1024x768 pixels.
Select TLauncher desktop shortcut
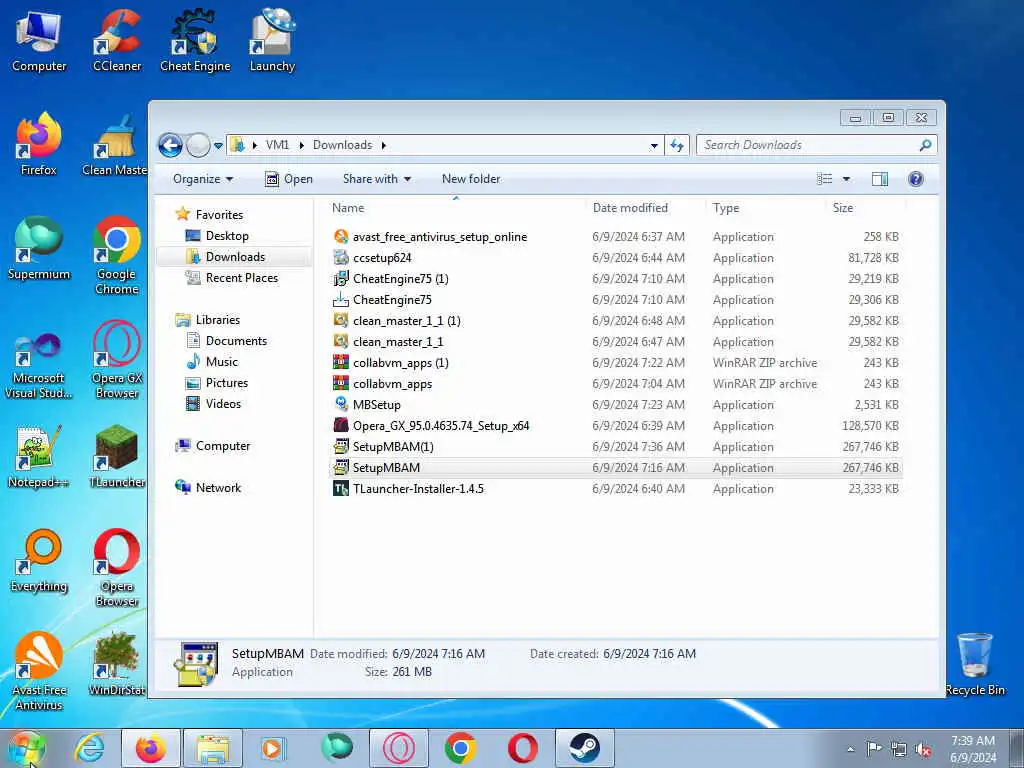(116, 457)
